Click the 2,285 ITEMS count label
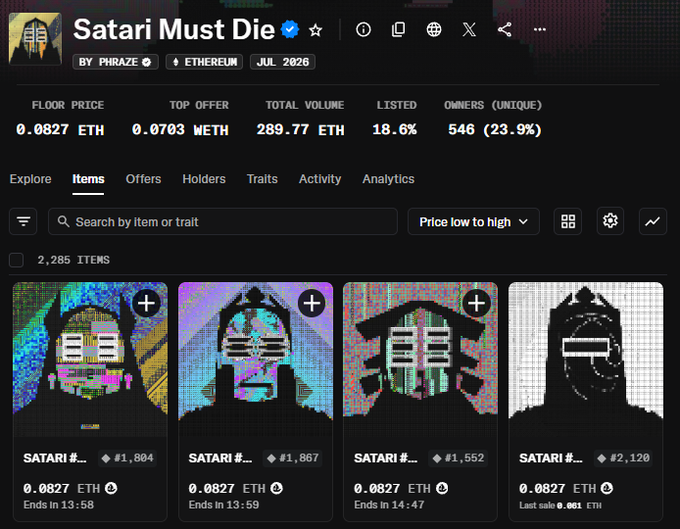The image size is (680, 529). [x=73, y=260]
